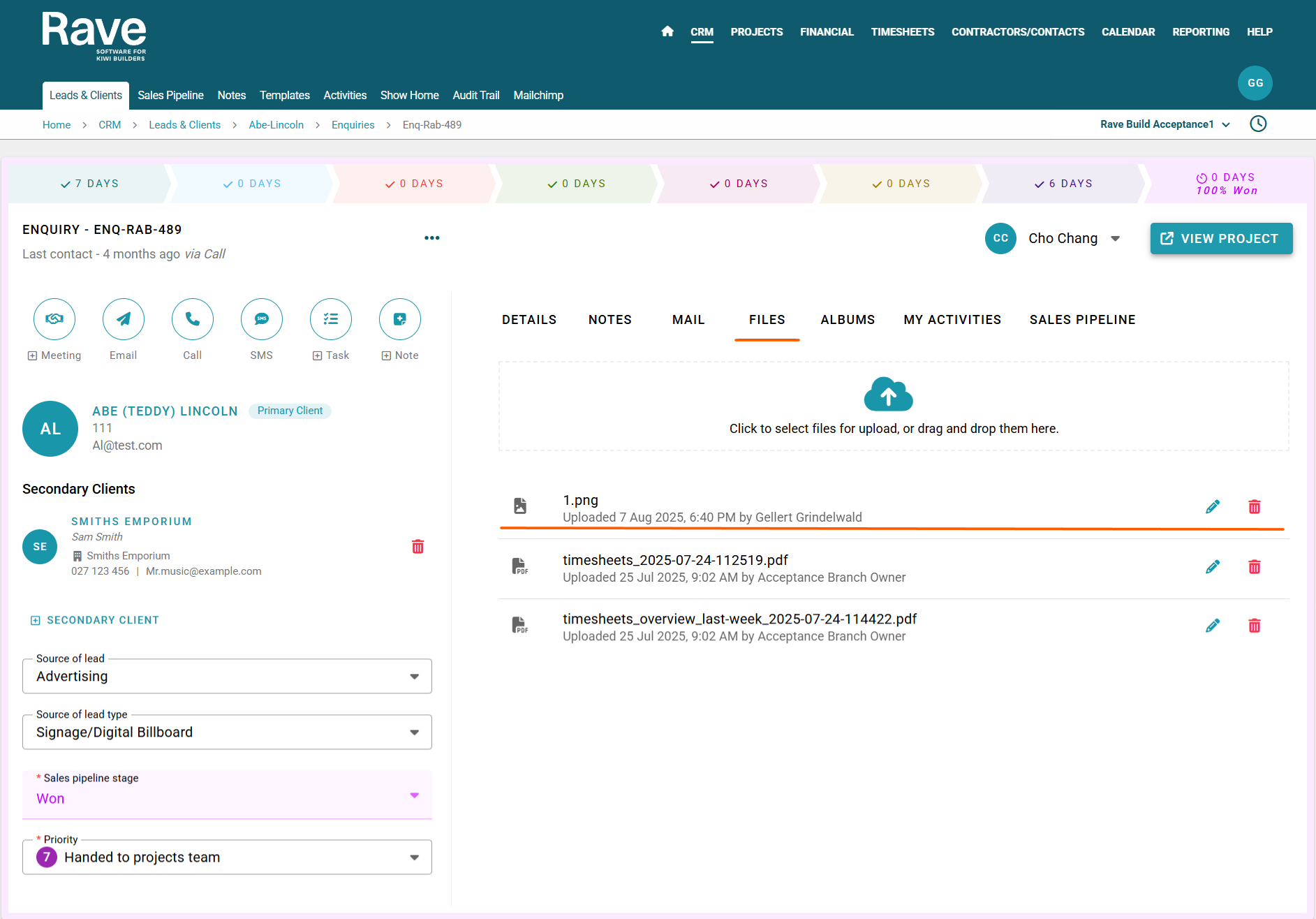Click the View Project button

click(1221, 239)
